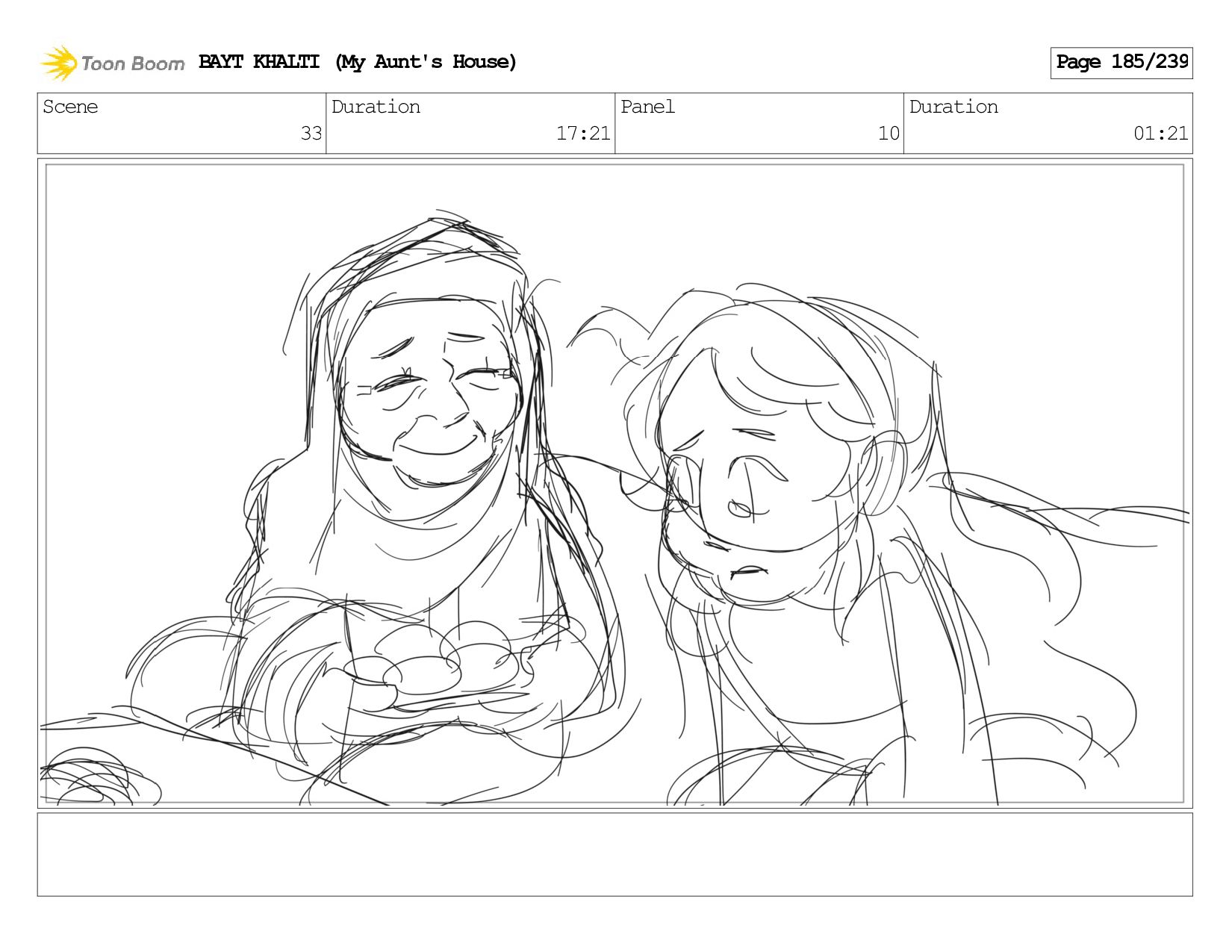The image size is (1232, 952).
Task: Select the scene number '33'
Action: point(311,134)
